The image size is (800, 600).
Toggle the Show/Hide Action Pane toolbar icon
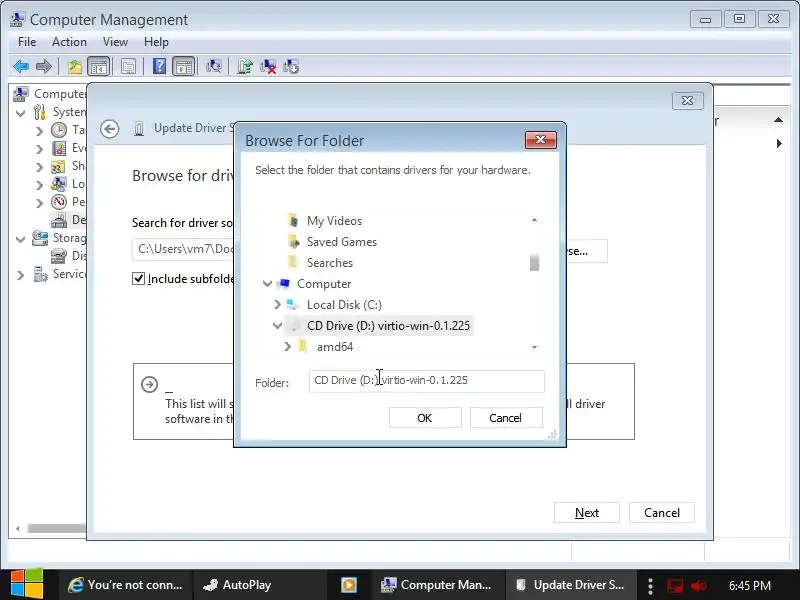(x=184, y=66)
